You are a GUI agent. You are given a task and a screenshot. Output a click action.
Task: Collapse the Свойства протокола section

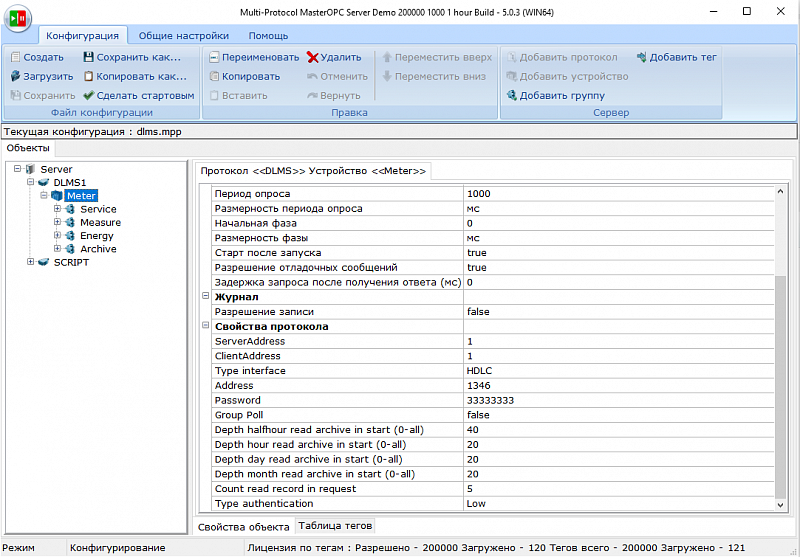click(x=206, y=326)
